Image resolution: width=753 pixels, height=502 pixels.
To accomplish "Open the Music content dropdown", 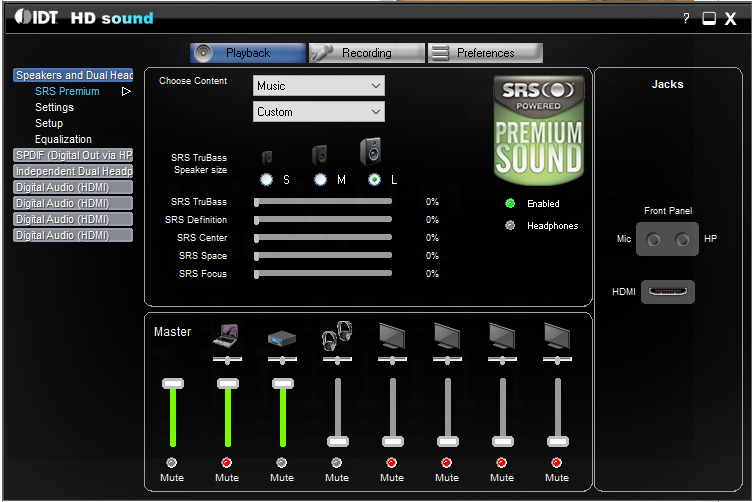I will pyautogui.click(x=319, y=86).
